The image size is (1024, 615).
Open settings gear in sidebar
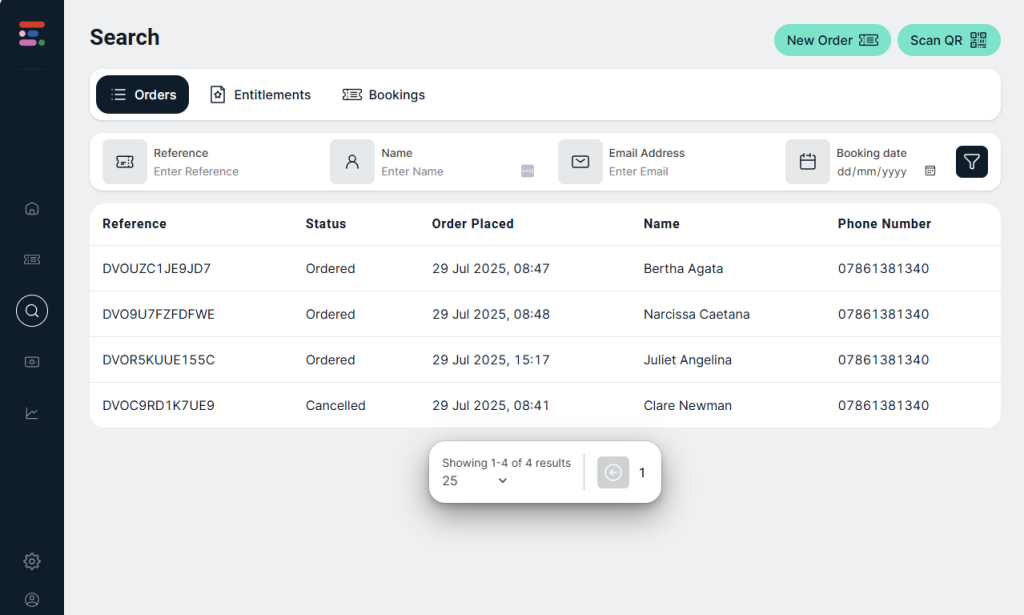32,561
